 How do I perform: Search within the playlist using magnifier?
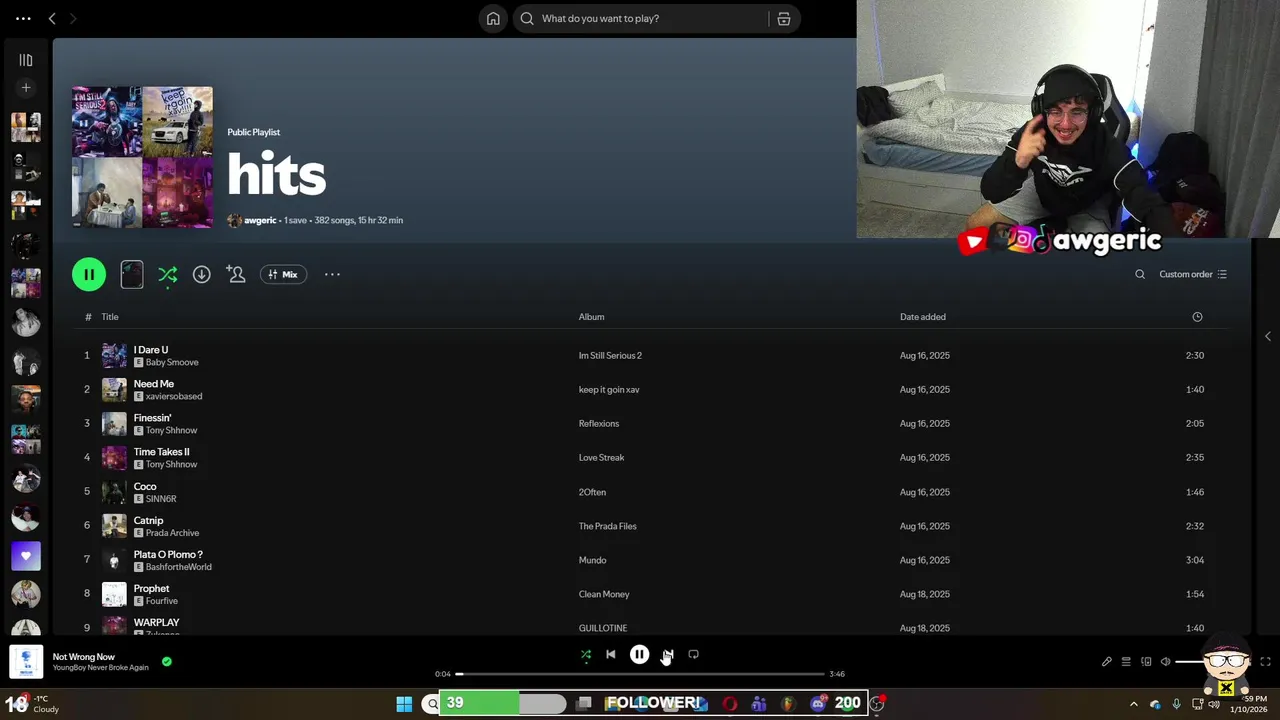pos(1140,274)
